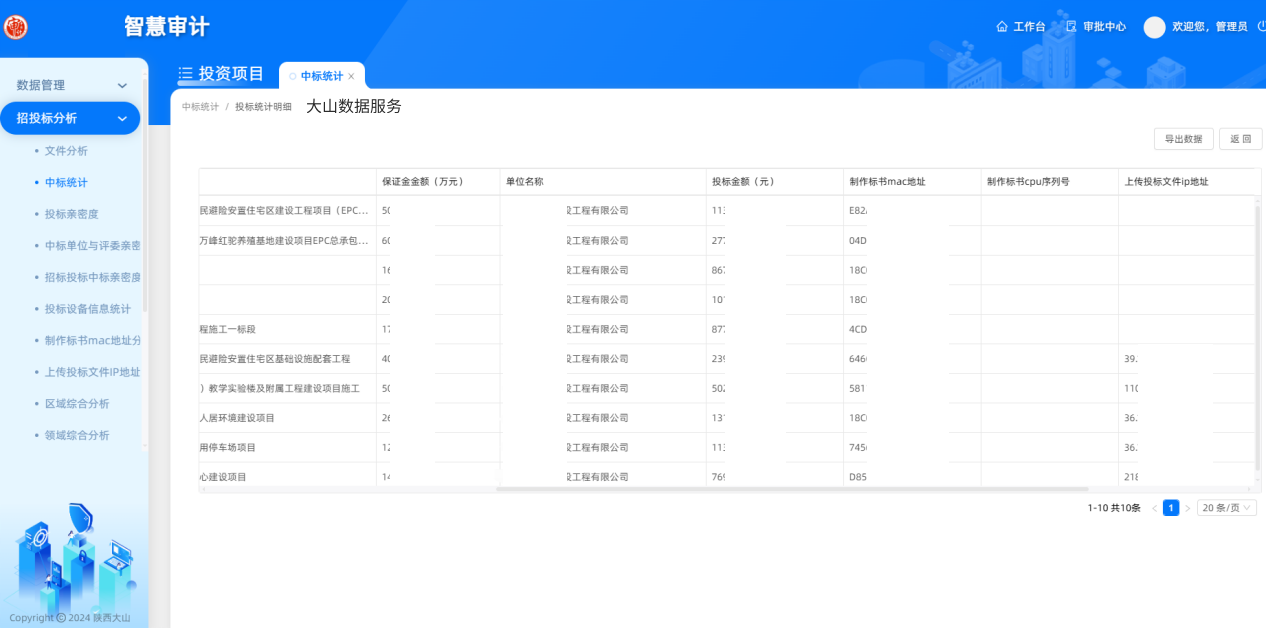Open 区域综合分析 menu item

[77, 404]
